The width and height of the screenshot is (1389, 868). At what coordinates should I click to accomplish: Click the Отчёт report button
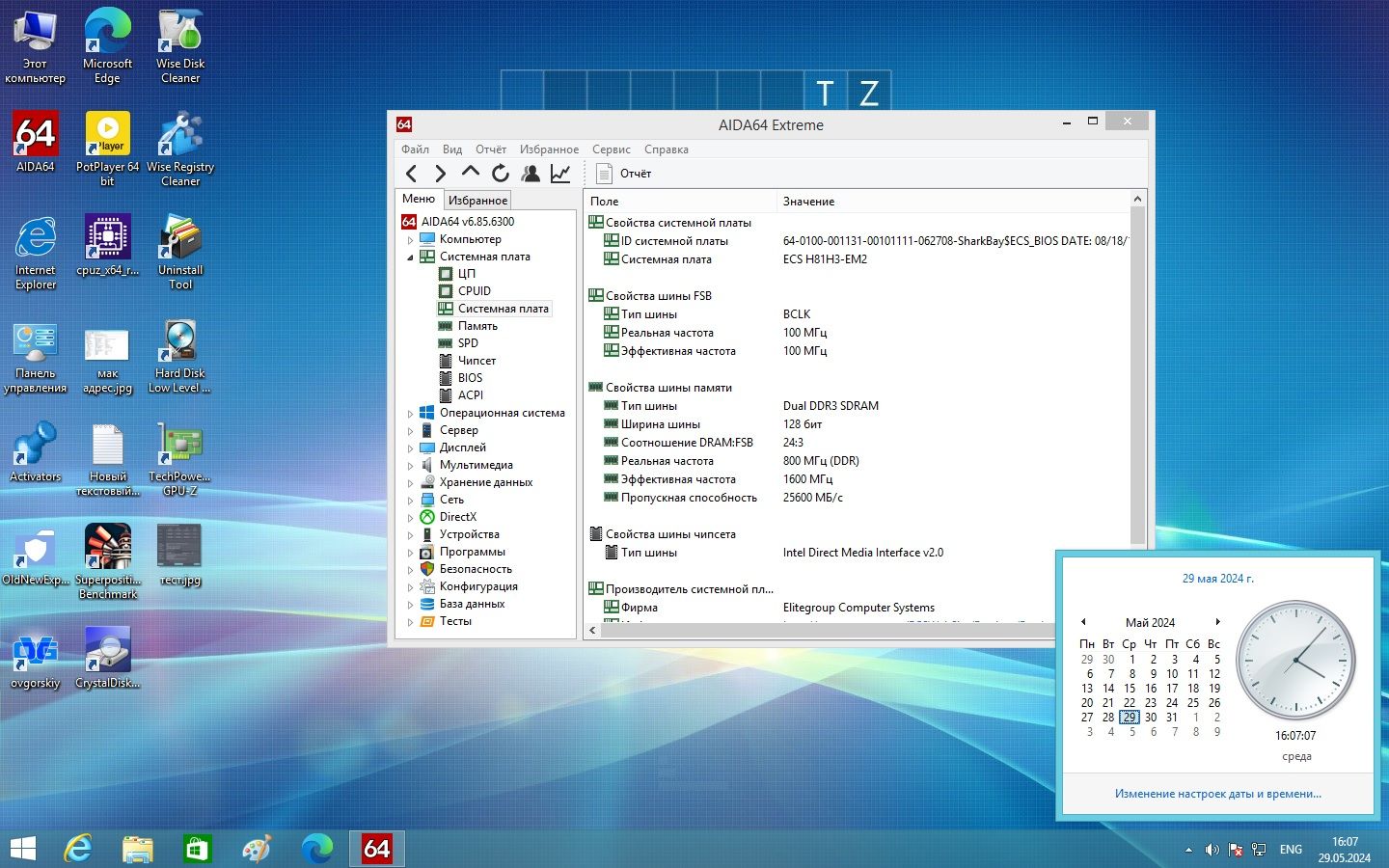pos(624,174)
